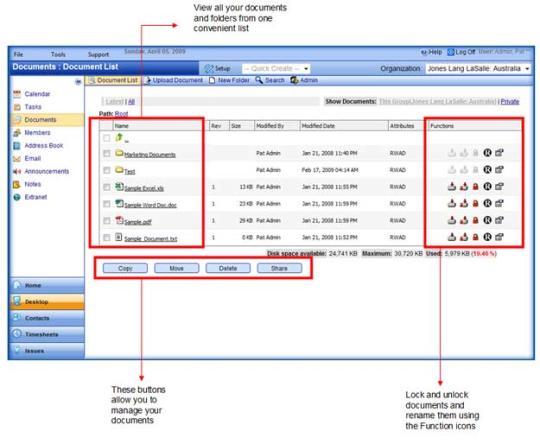Open the File menu

tap(18, 54)
